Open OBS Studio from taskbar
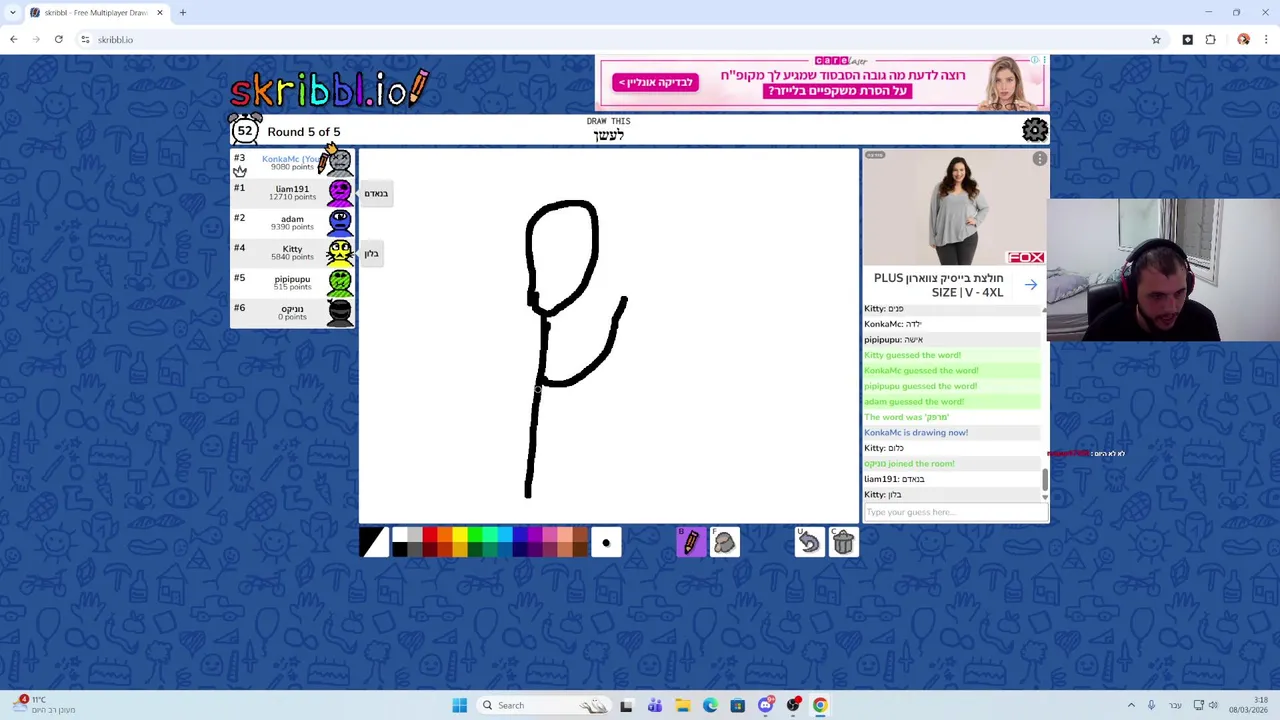This screenshot has width=1280, height=720. (793, 705)
